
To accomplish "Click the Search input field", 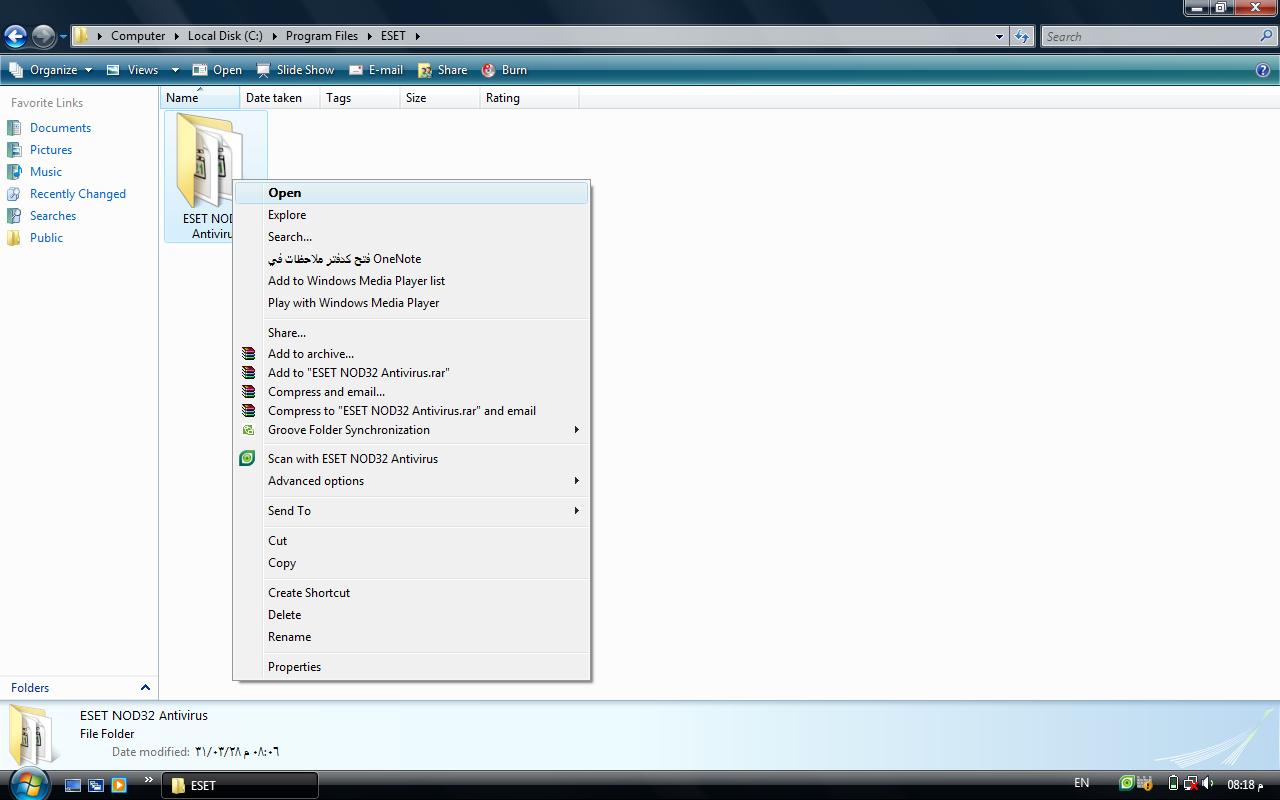I will (x=1150, y=37).
